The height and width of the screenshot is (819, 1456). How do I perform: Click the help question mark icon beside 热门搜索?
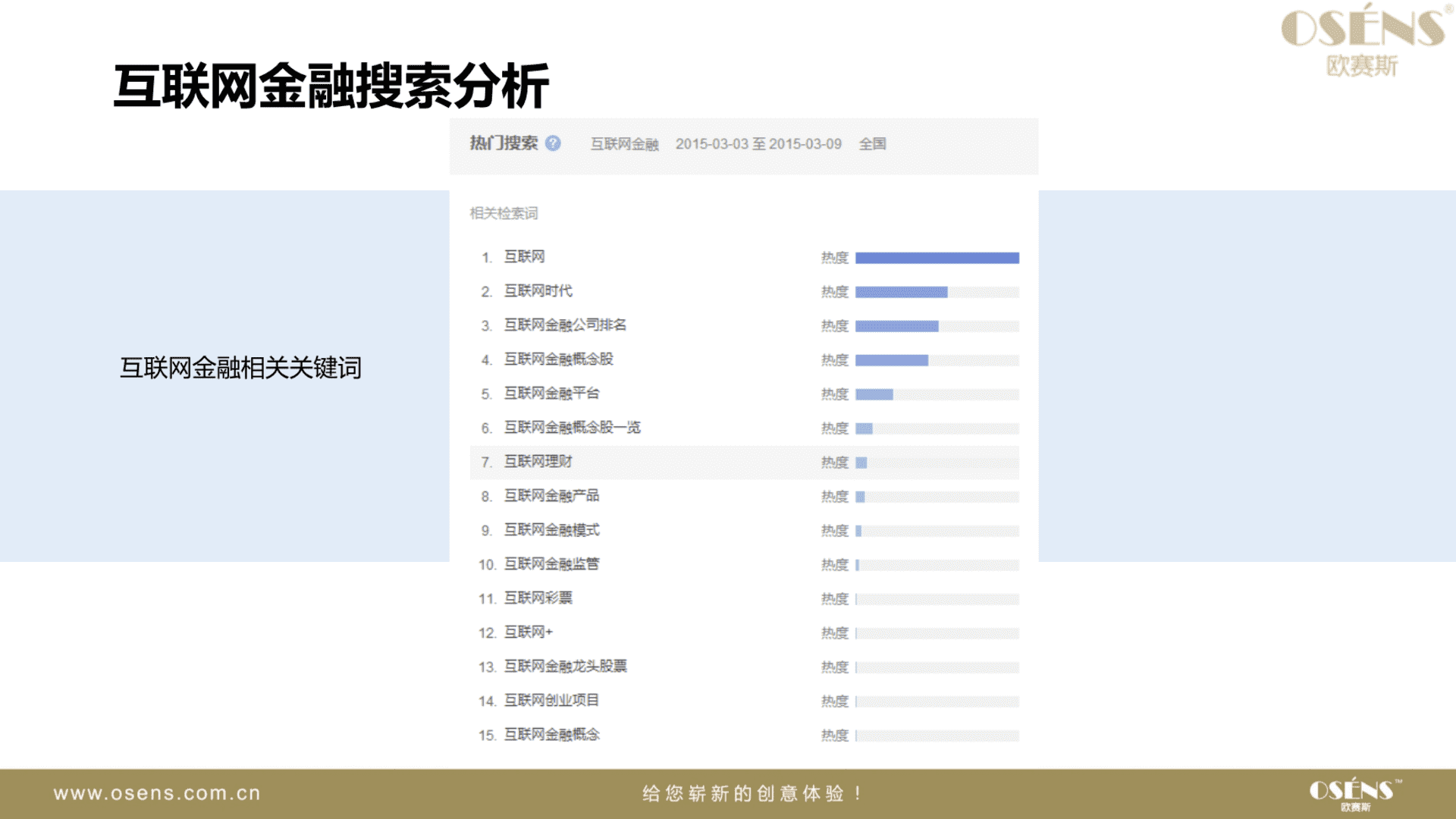pos(553,143)
